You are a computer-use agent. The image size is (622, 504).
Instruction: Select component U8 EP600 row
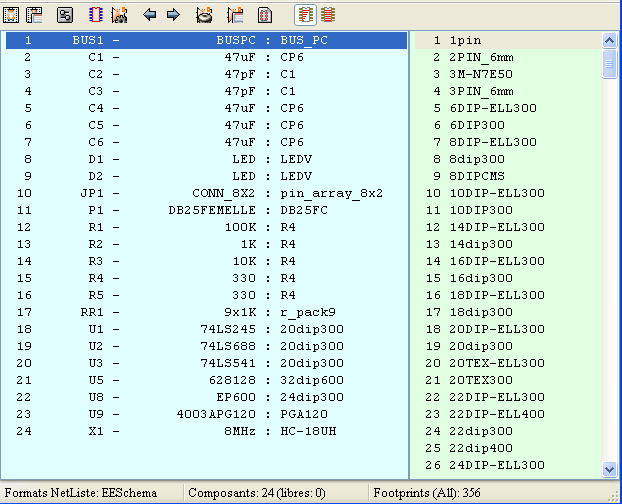(206, 397)
